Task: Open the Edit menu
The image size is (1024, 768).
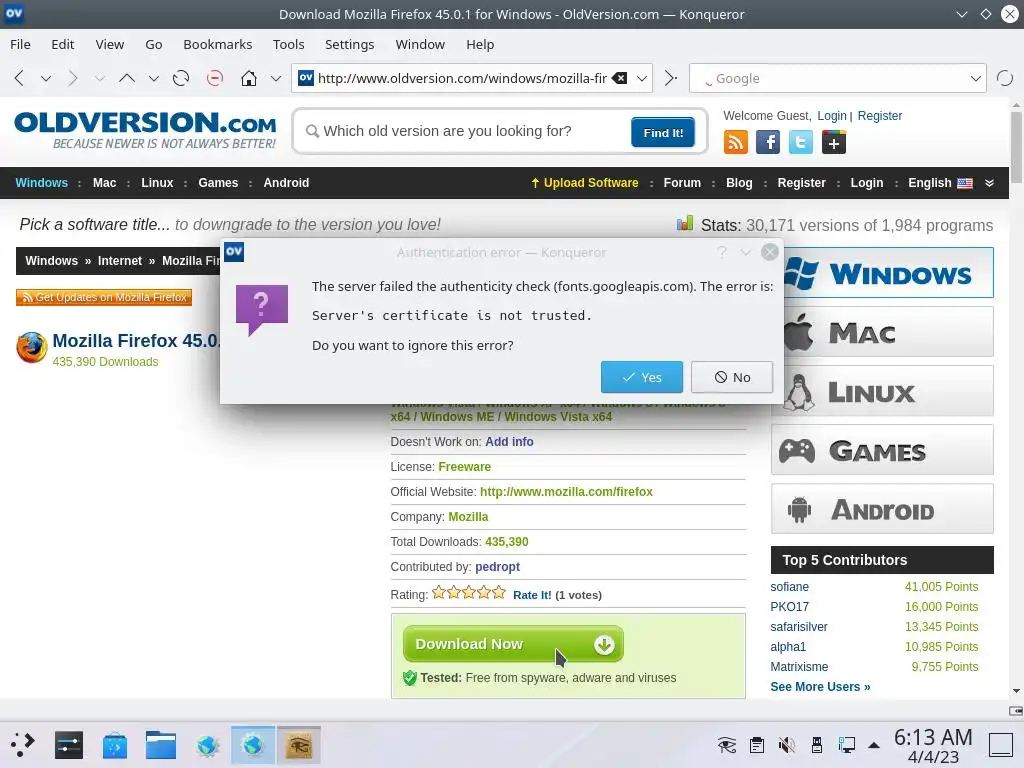Action: (x=63, y=44)
